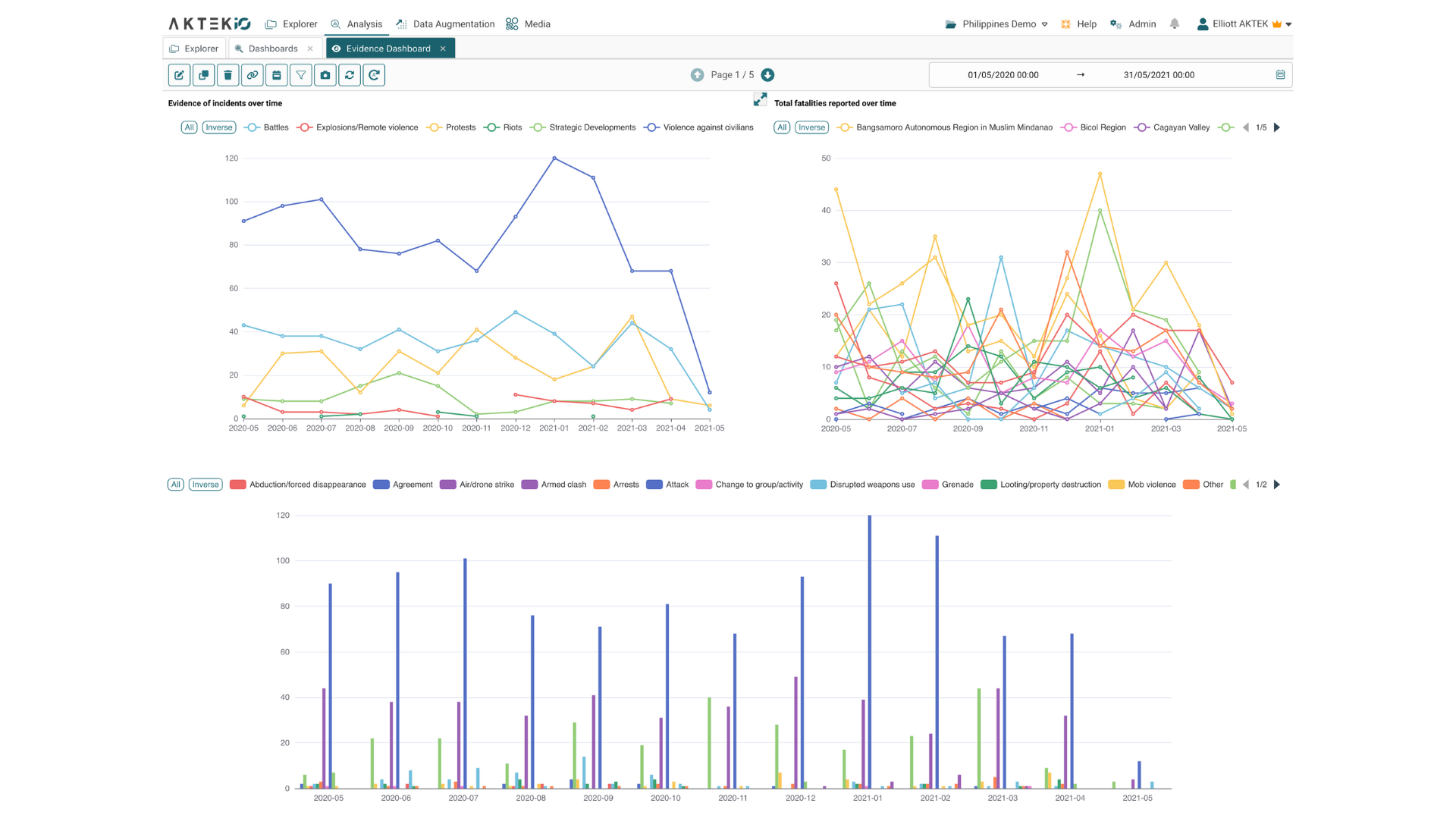Click the Refresh data icon
Image resolution: width=1456 pixels, height=819 pixels.
pos(349,75)
